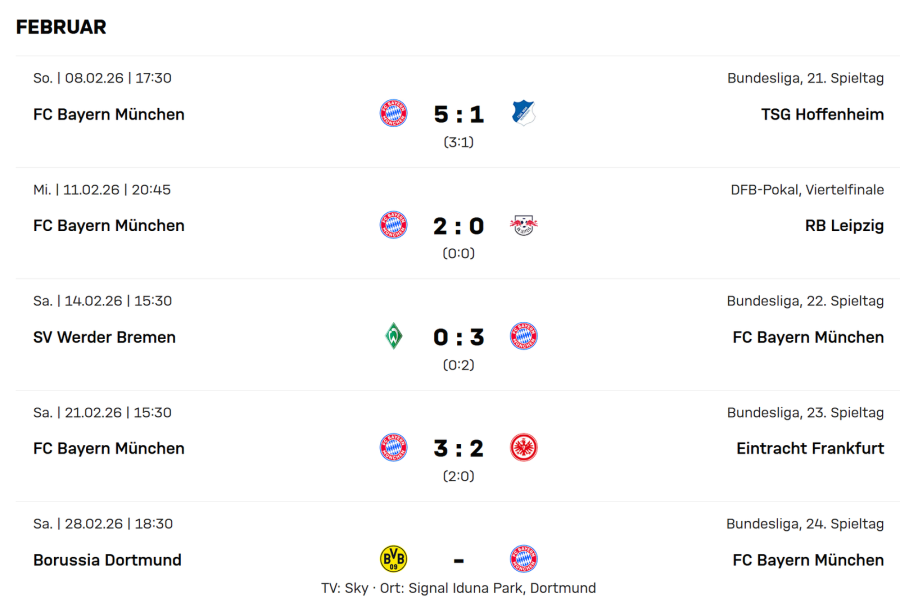Click the Werder Bremen green diamond crest
The image size is (900, 607).
tap(394, 336)
